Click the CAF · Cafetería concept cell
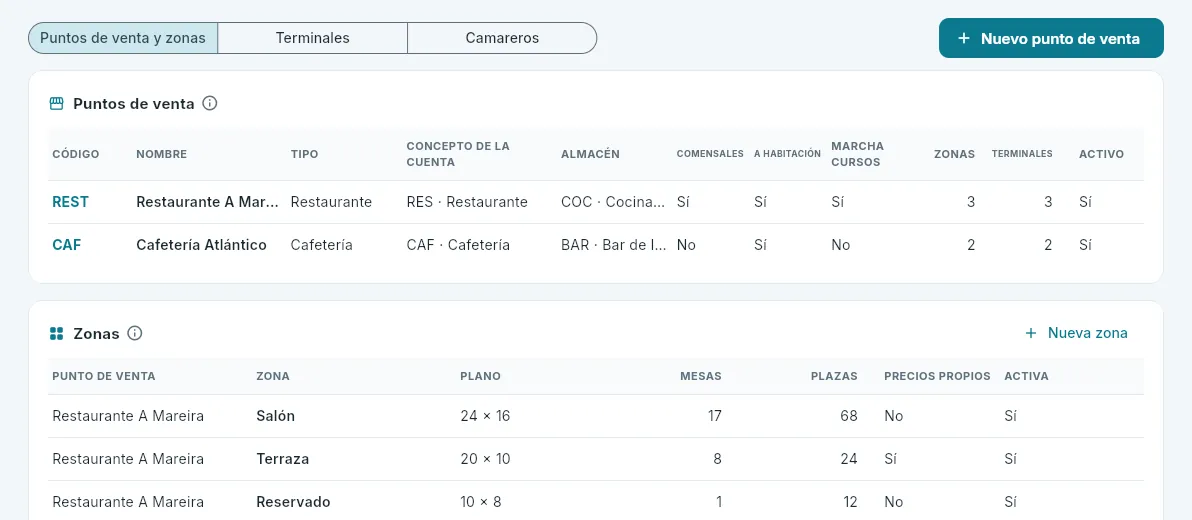 coord(458,245)
